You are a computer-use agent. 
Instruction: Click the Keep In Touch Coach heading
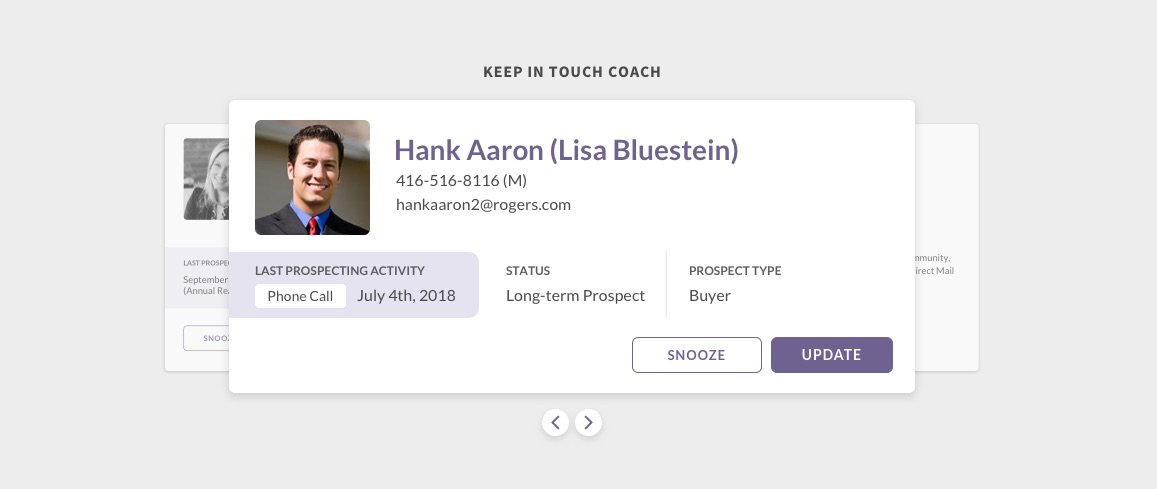tap(572, 72)
